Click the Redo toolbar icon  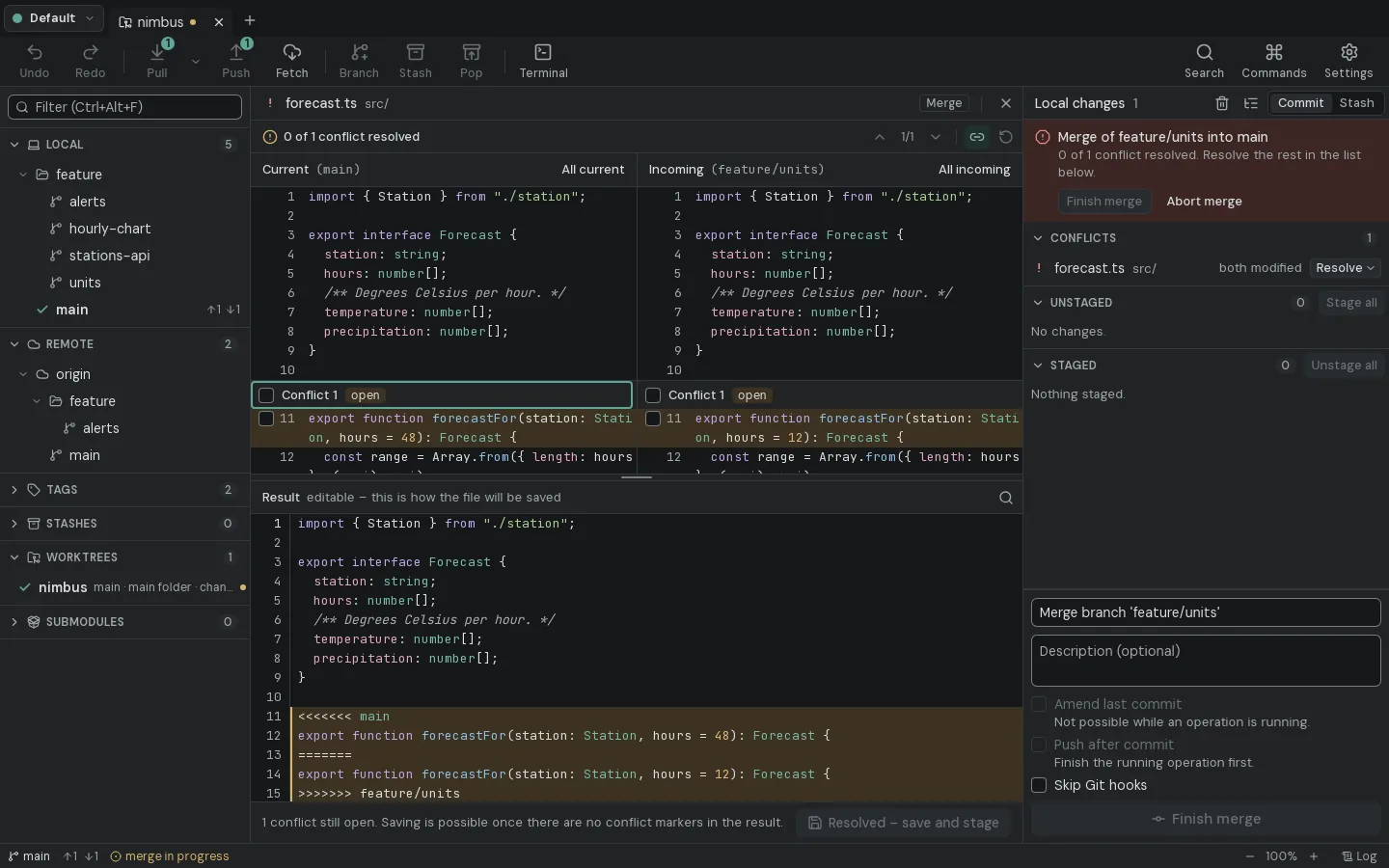click(x=91, y=61)
